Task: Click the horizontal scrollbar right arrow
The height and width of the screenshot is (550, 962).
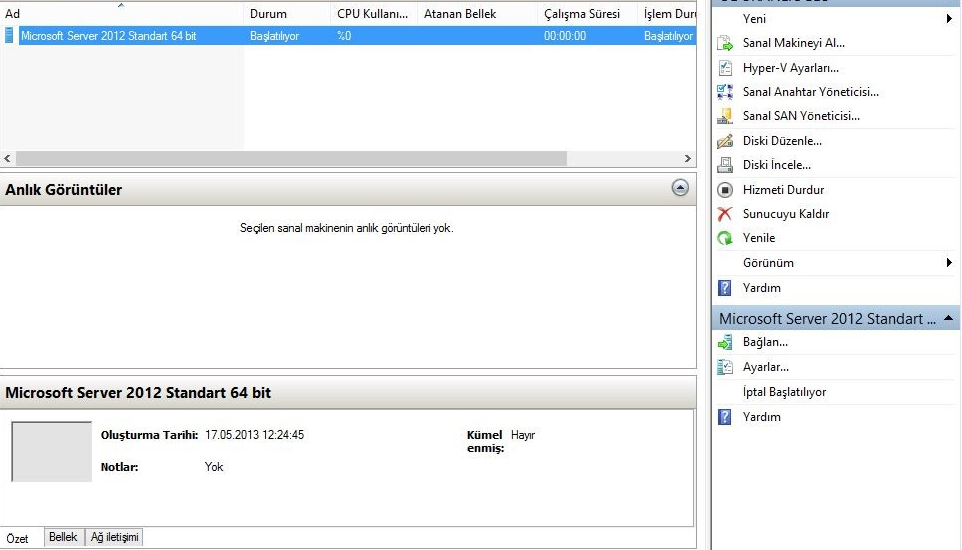Action: [x=688, y=158]
